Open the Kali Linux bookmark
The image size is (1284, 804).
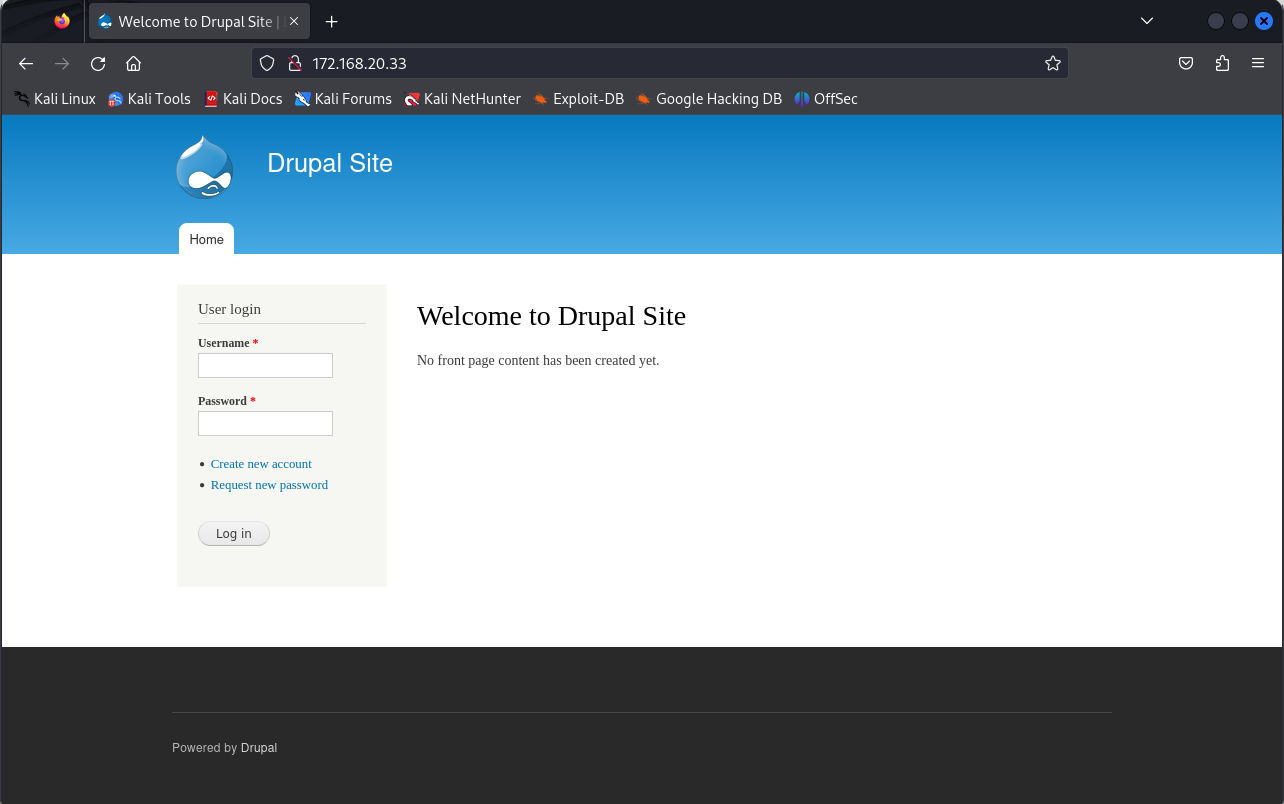click(x=55, y=99)
